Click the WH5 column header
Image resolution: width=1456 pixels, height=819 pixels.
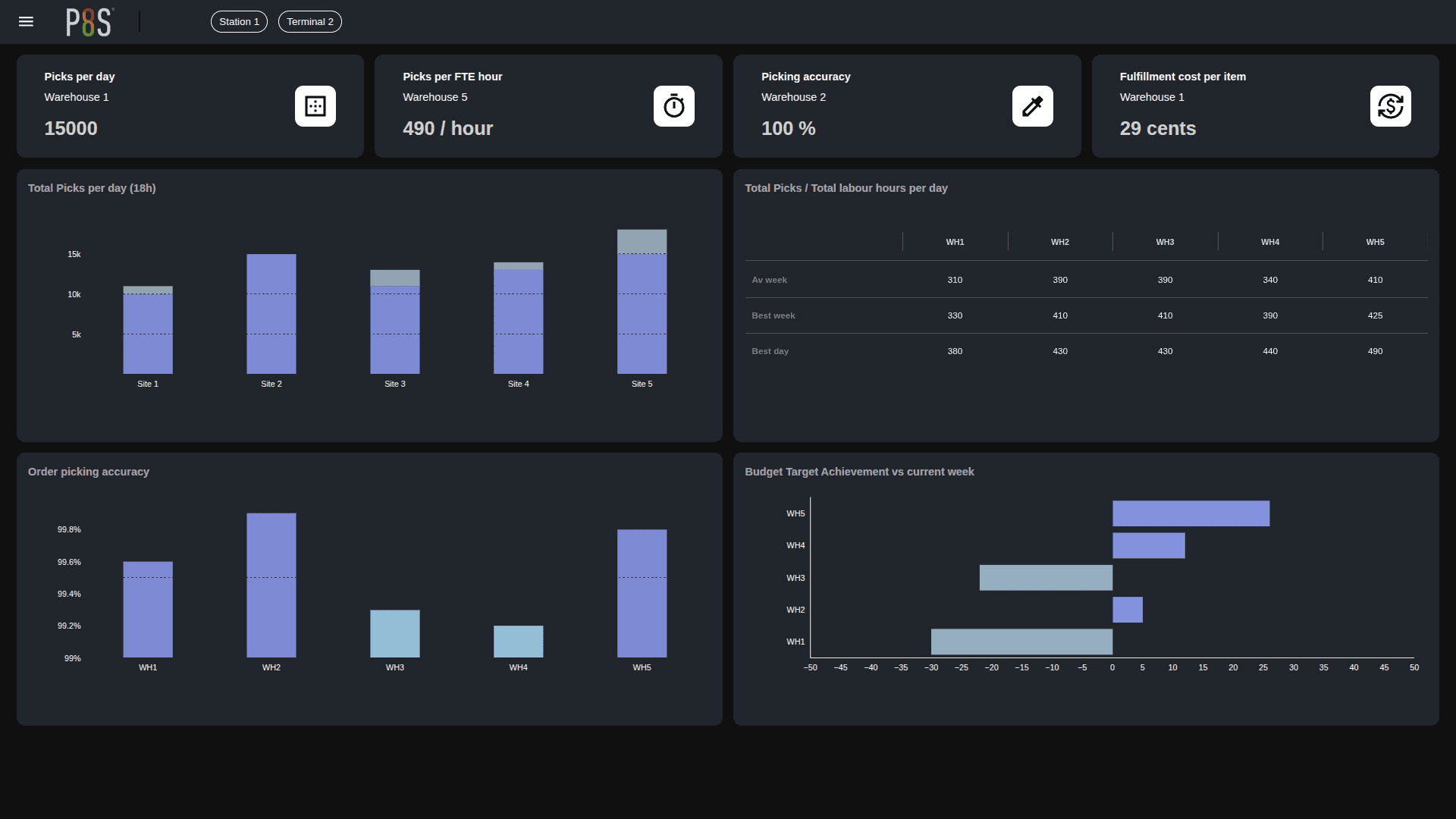[x=1375, y=242]
